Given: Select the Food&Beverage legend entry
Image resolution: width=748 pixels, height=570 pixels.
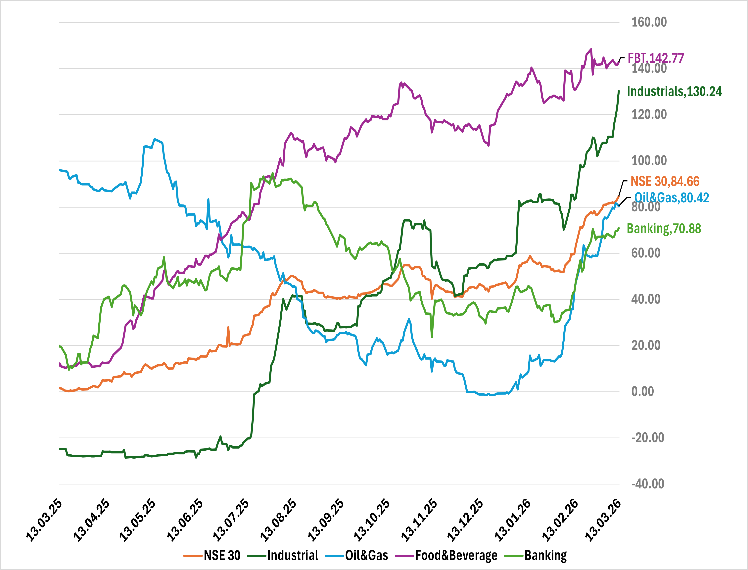Looking at the screenshot, I should pyautogui.click(x=455, y=555).
